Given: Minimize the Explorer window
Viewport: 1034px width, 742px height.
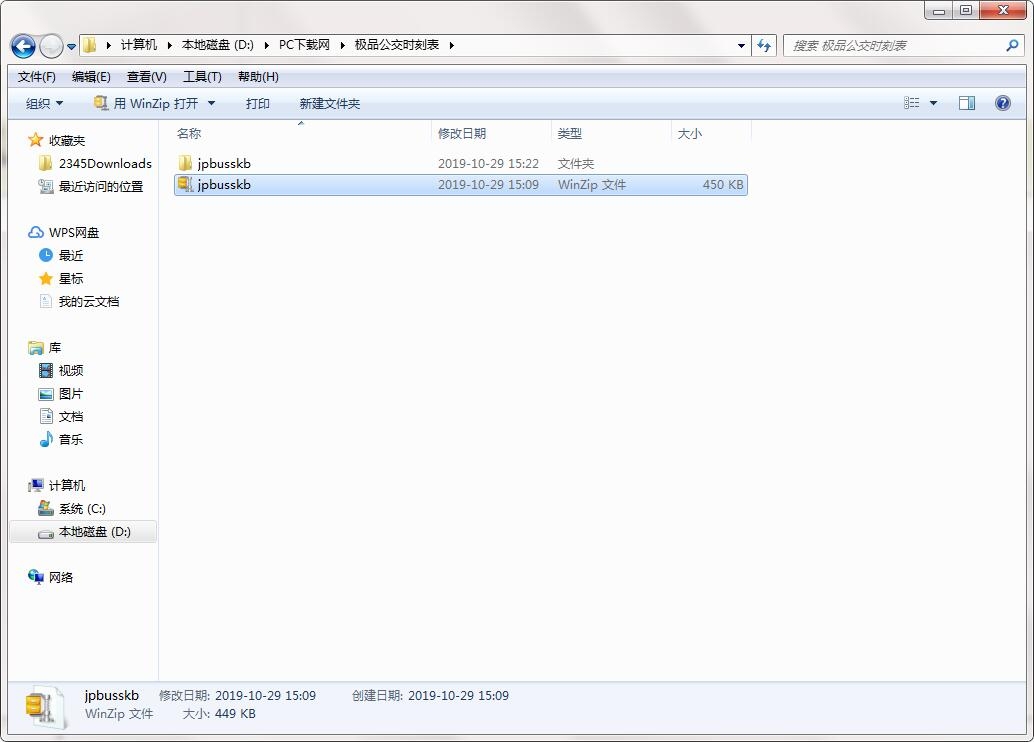Looking at the screenshot, I should point(938,11).
